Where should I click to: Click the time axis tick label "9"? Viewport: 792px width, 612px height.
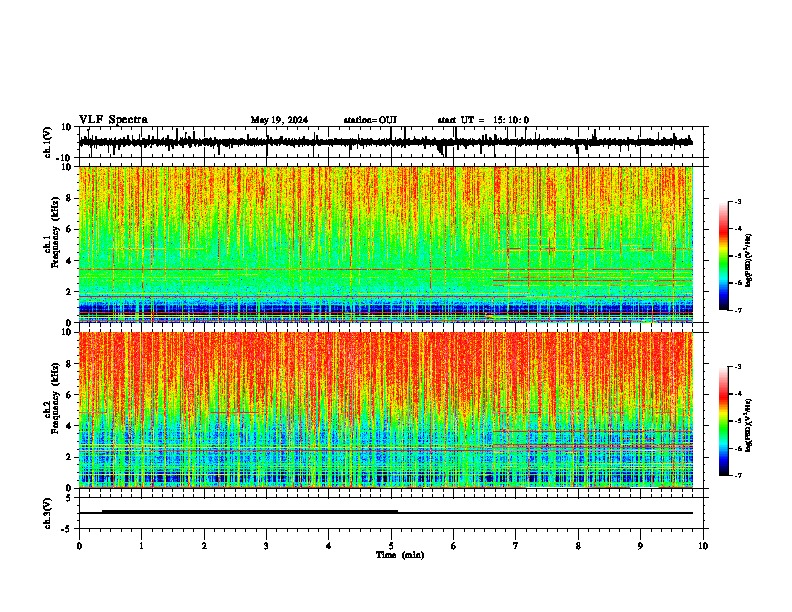tap(640, 546)
